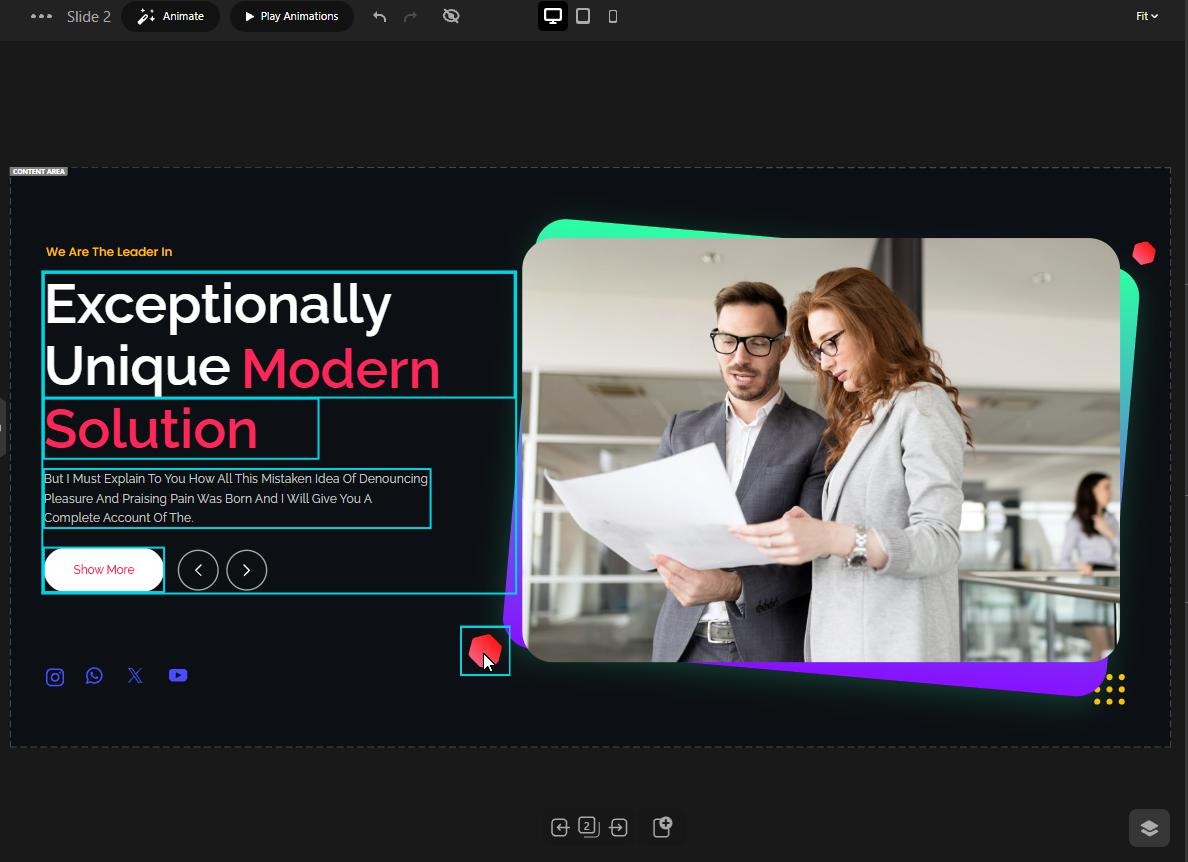The height and width of the screenshot is (862, 1188).
Task: Switch to mobile phone view
Action: [x=613, y=16]
